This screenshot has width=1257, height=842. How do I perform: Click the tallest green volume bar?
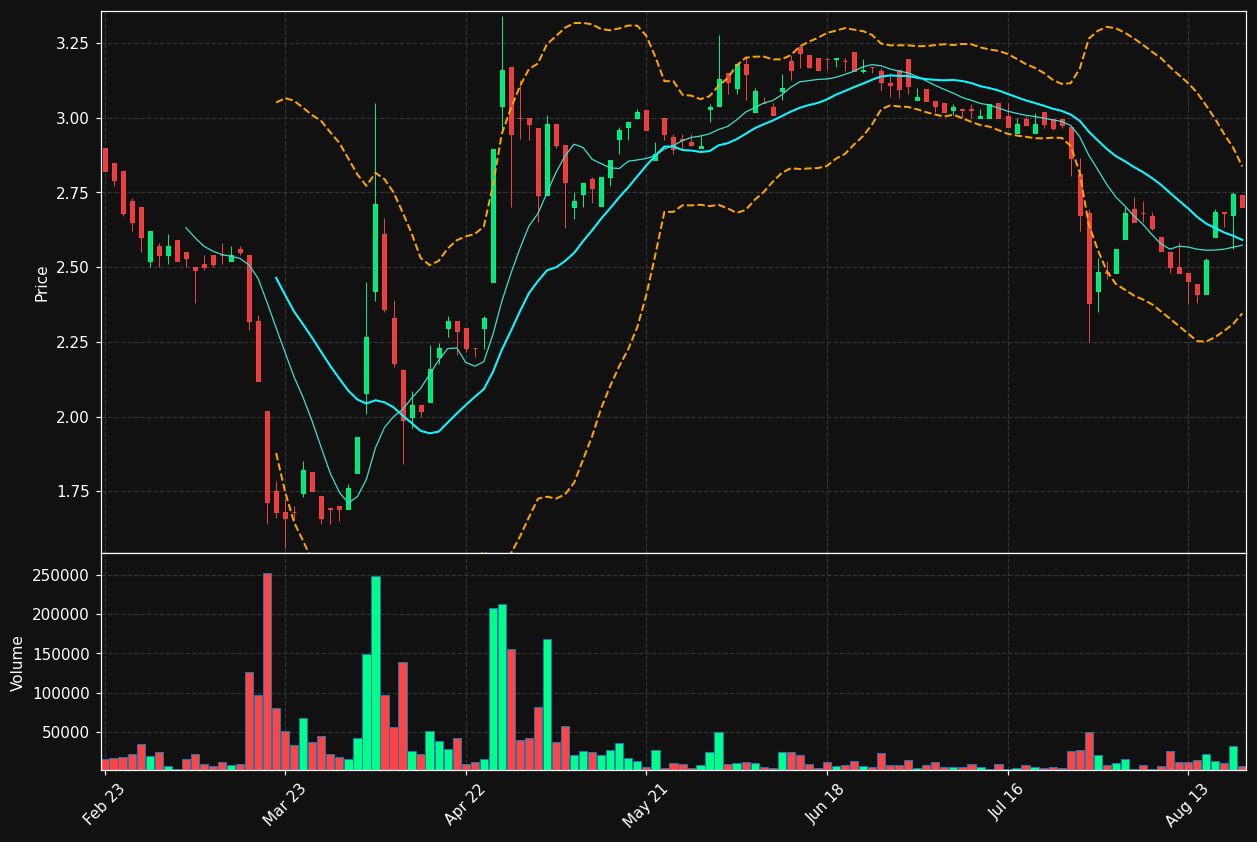(376, 673)
